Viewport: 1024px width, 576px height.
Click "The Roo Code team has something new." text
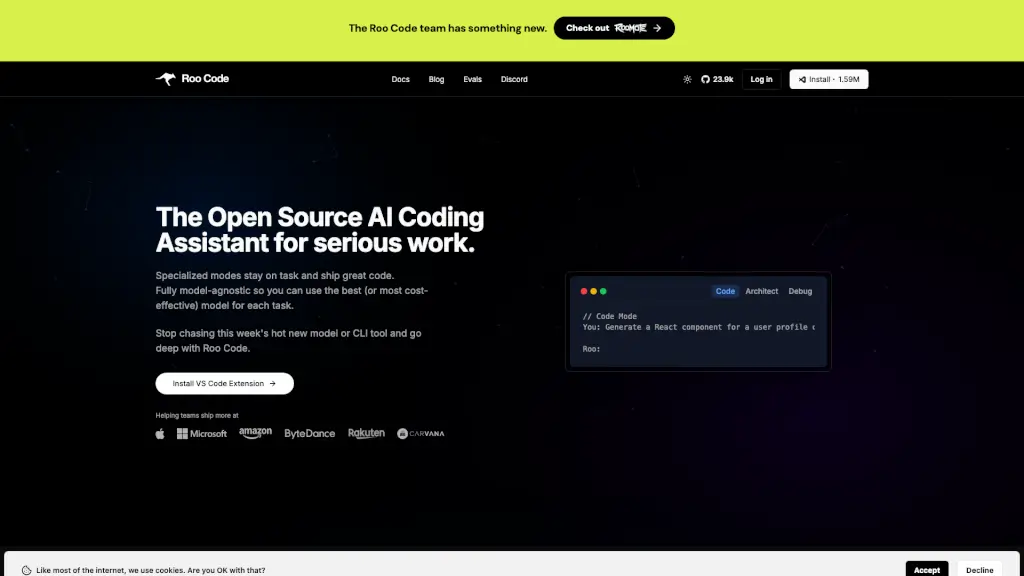point(447,28)
